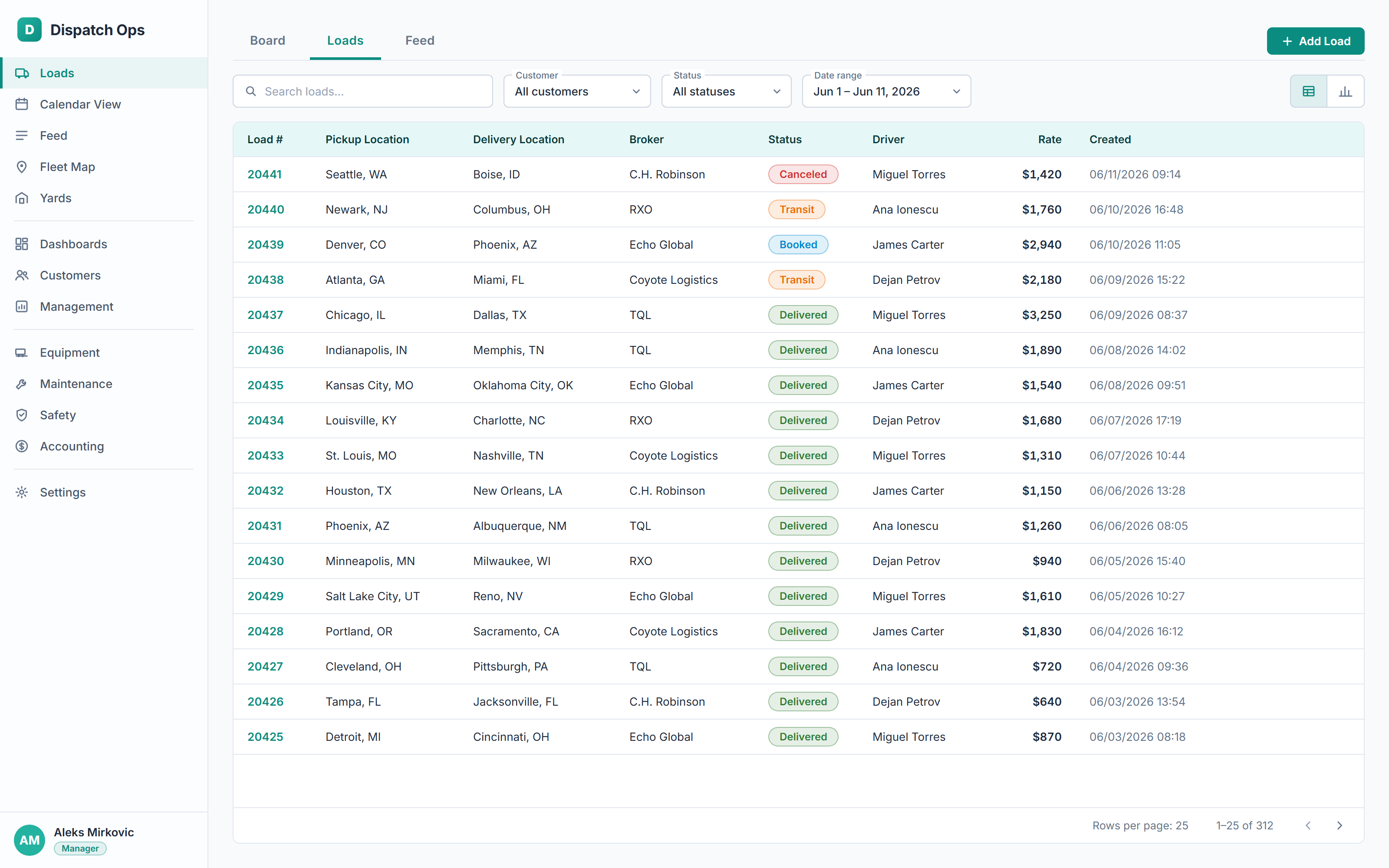Switch to chart view
The image size is (1389, 868).
[x=1346, y=91]
